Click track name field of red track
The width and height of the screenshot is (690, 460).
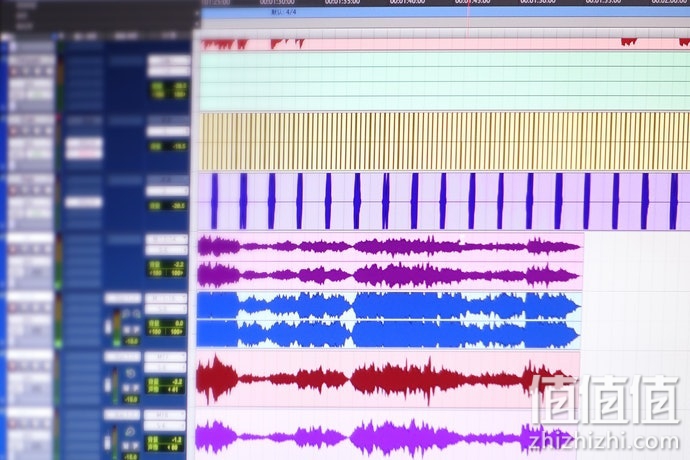pos(30,355)
